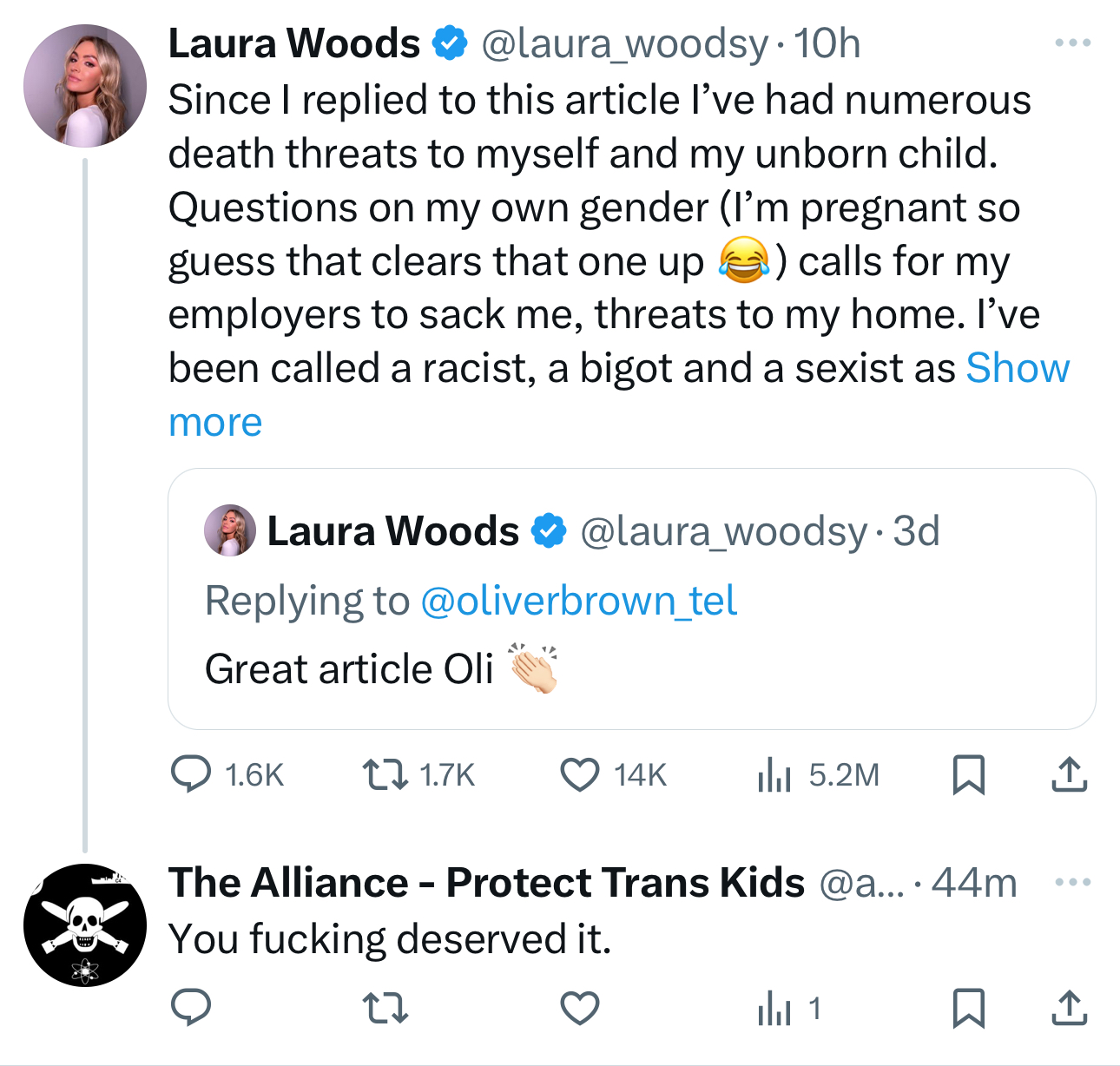Open more options on Laura Woods' tweet

[x=1072, y=43]
